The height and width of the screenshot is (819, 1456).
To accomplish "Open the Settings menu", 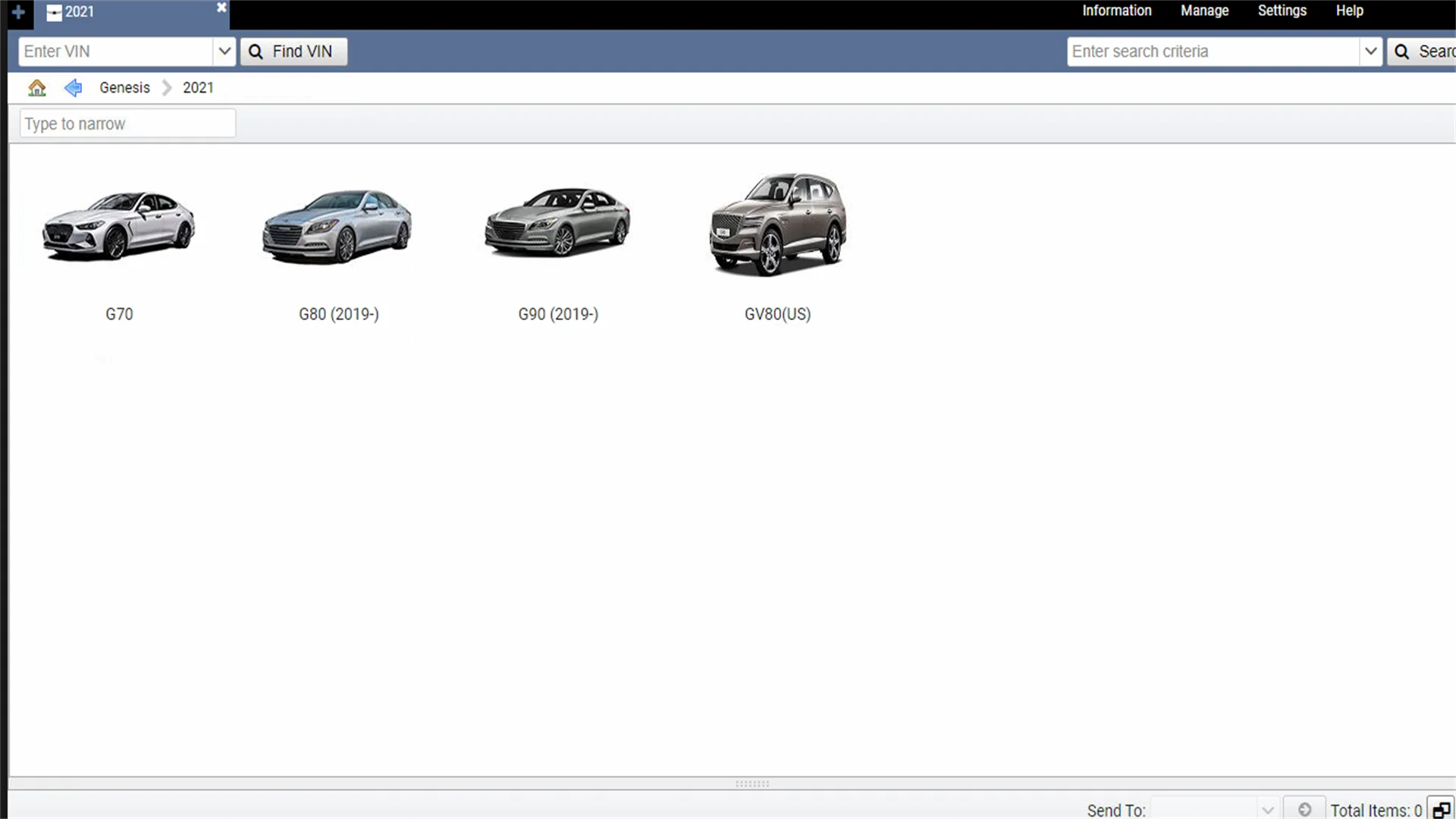I will (1282, 11).
